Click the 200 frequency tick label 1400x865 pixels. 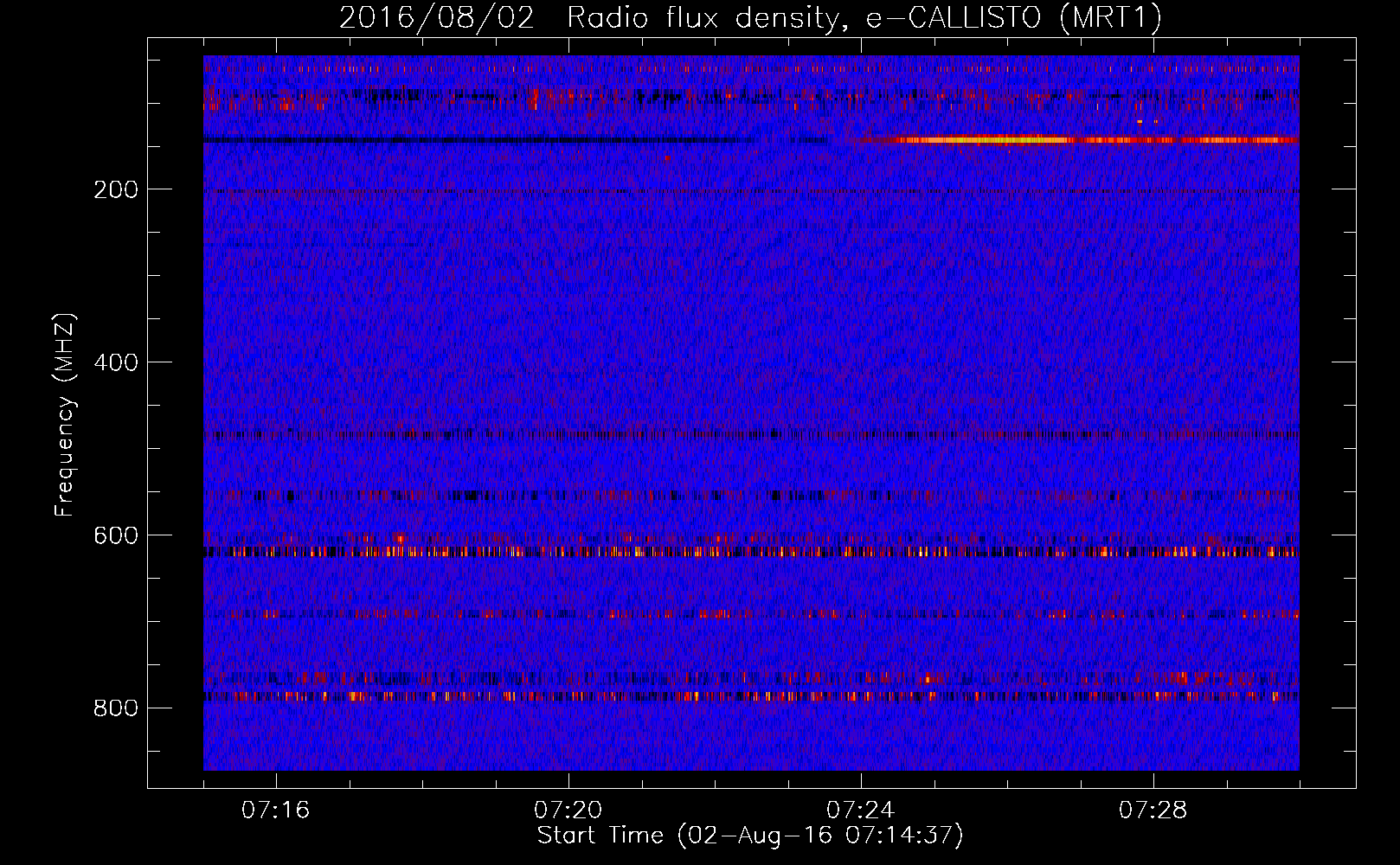pyautogui.click(x=116, y=189)
